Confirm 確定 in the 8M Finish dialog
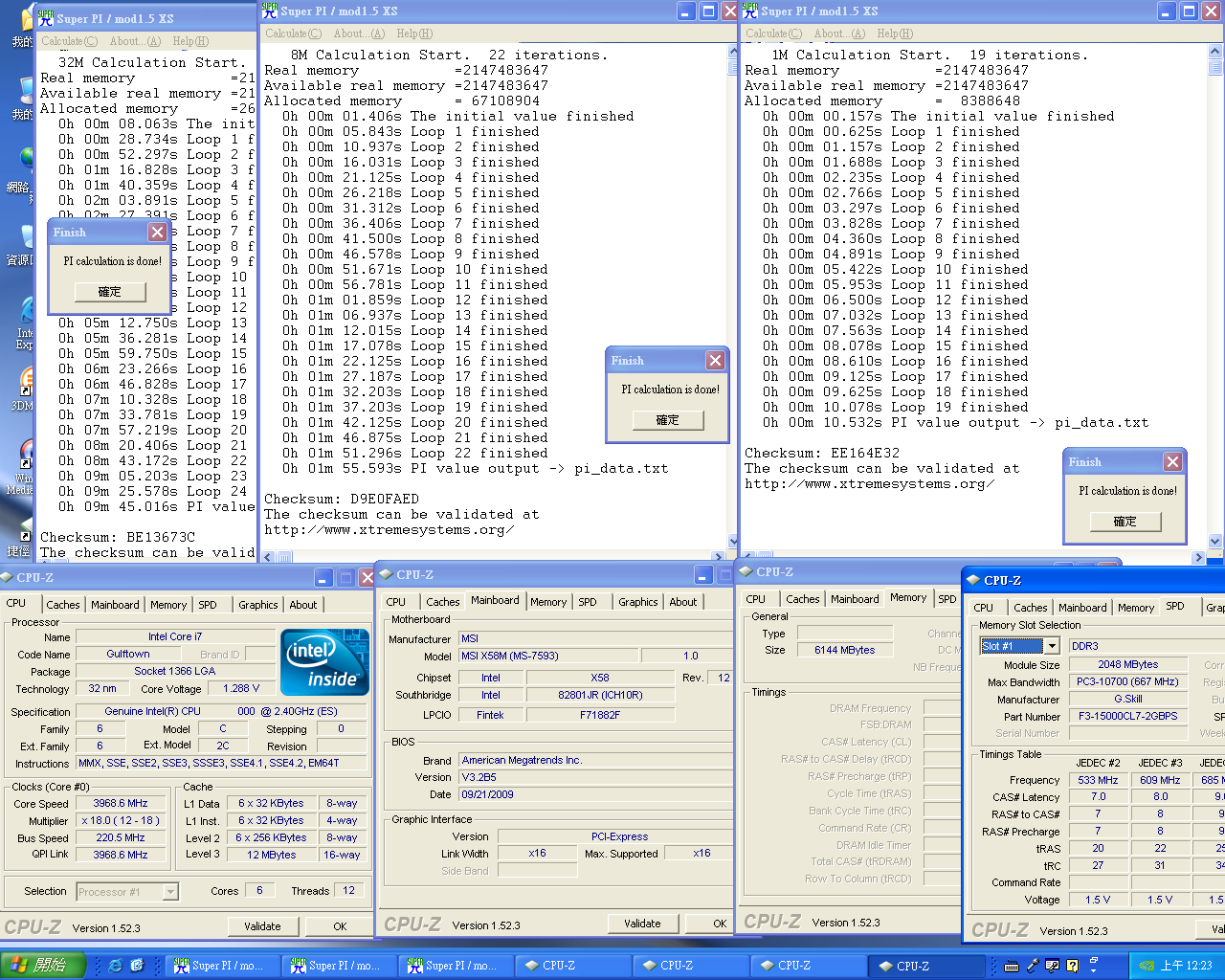Image resolution: width=1225 pixels, height=980 pixels. click(x=668, y=420)
